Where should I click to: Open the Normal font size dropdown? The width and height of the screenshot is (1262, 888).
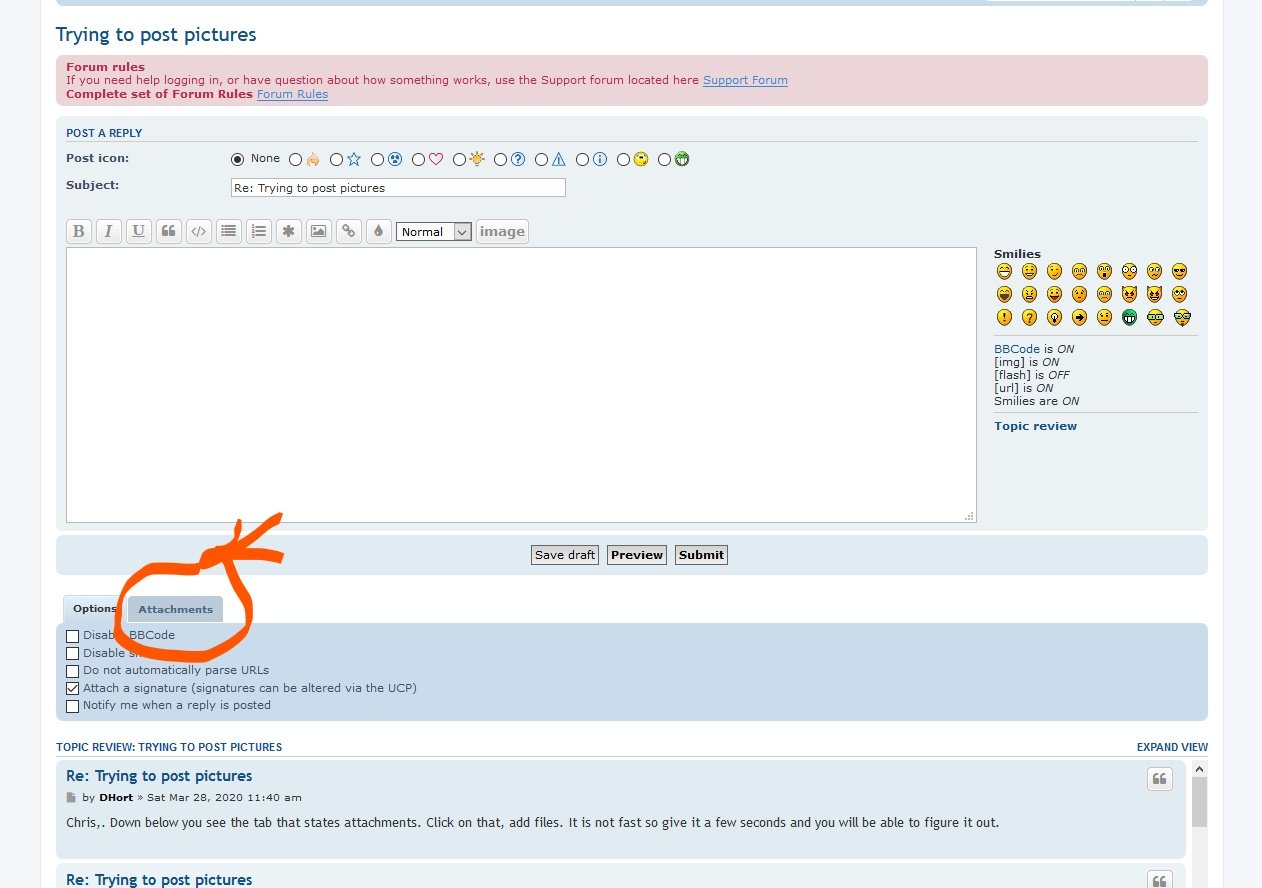(x=434, y=231)
